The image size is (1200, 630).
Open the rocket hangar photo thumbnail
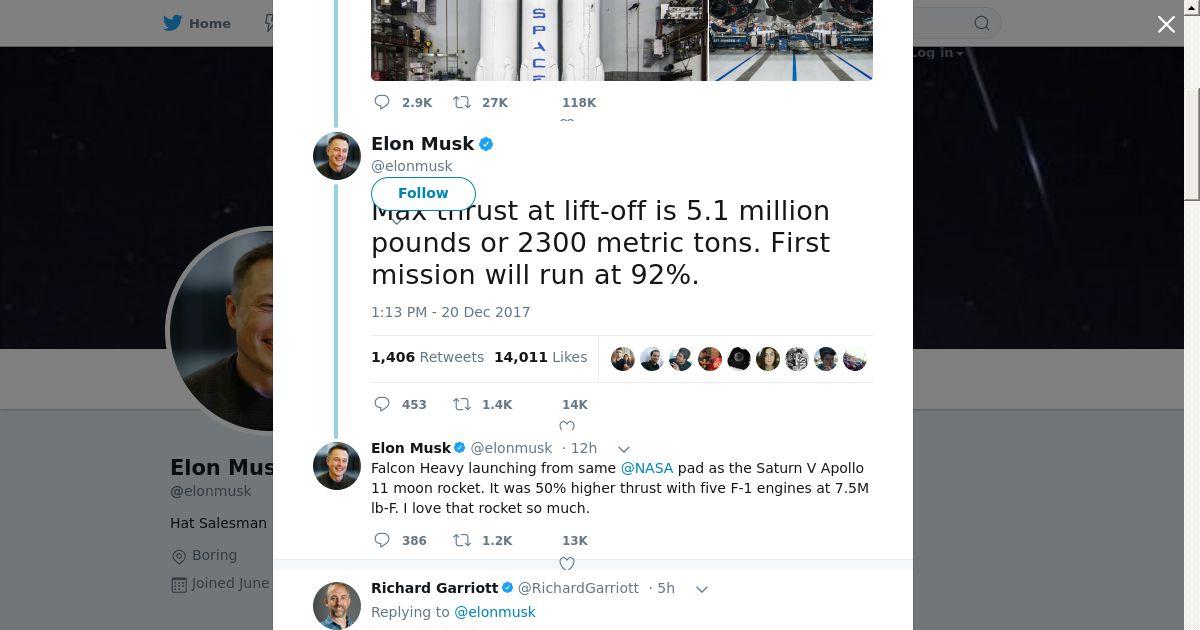[790, 40]
